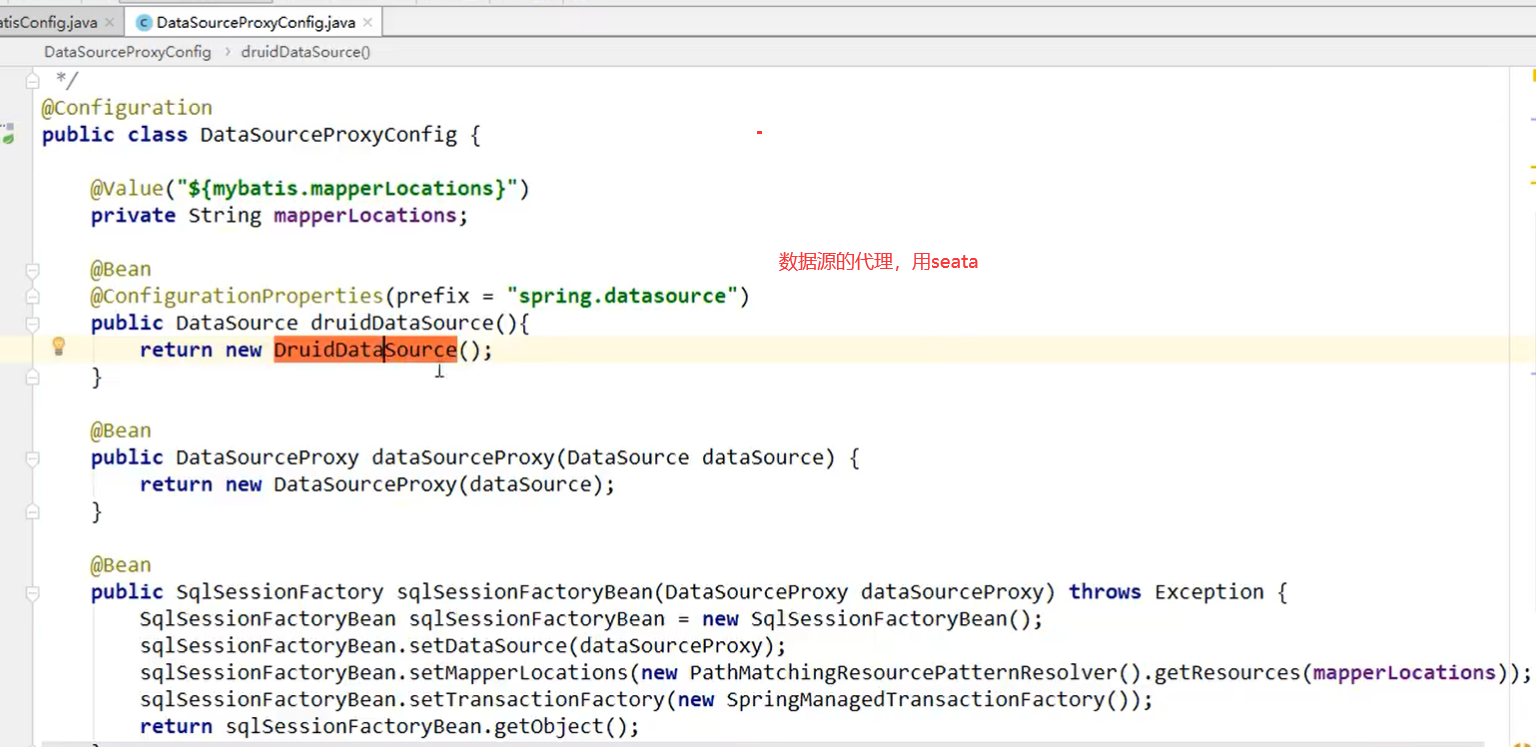The height and width of the screenshot is (747, 1536).
Task: Click druidDataSource method name in the code
Action: (402, 323)
